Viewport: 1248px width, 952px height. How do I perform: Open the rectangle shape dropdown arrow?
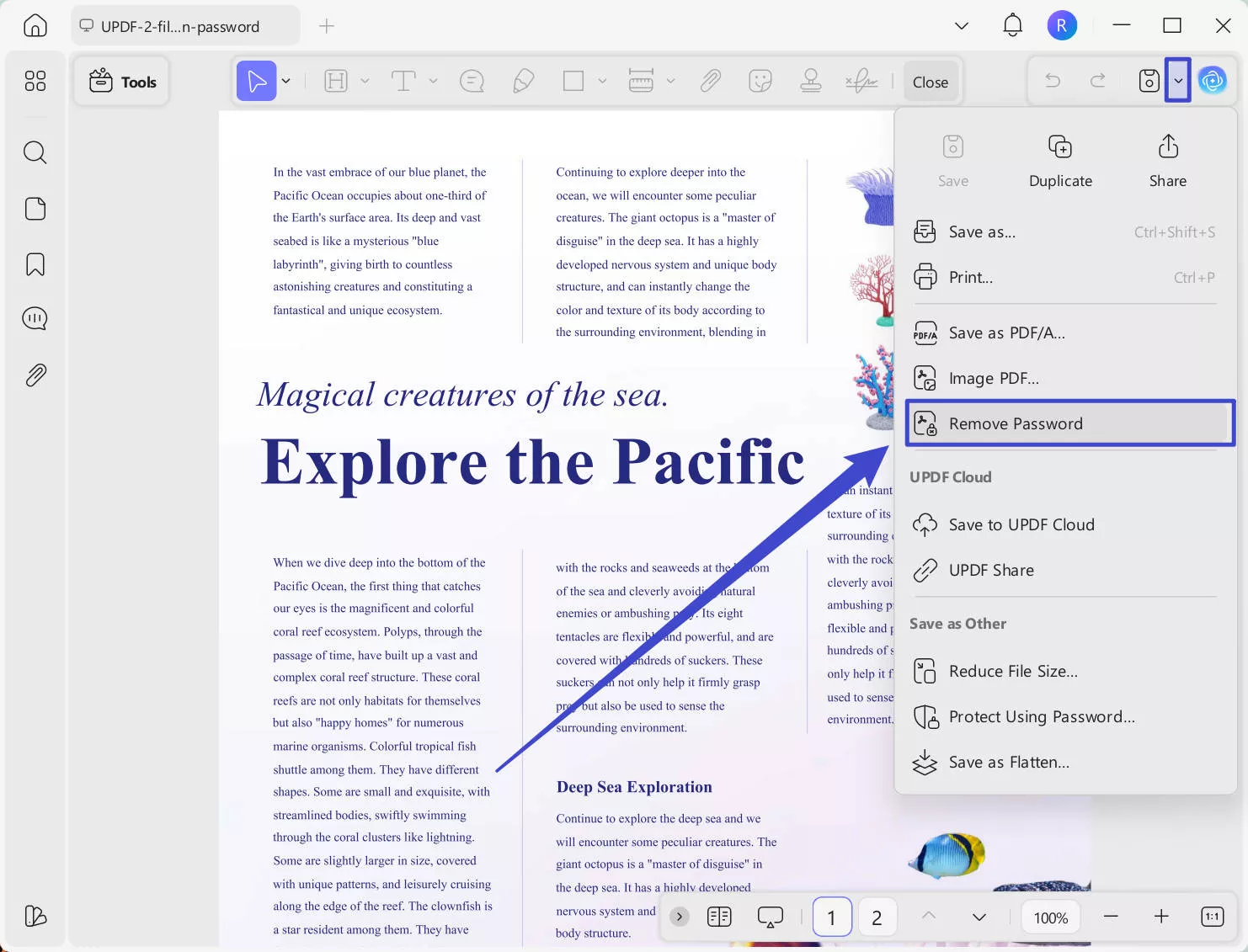click(x=602, y=82)
